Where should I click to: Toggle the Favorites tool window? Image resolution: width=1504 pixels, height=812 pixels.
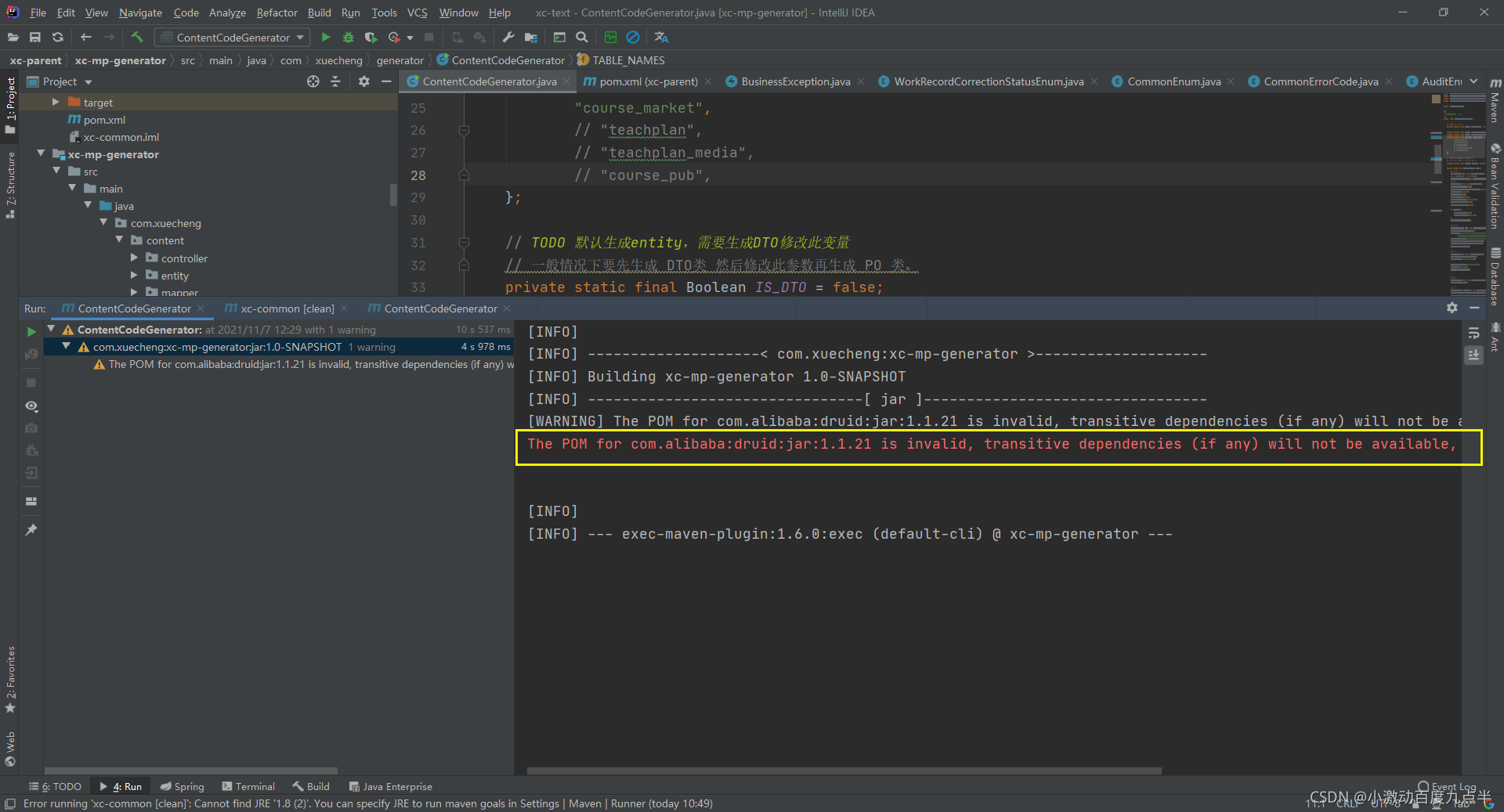[10, 680]
